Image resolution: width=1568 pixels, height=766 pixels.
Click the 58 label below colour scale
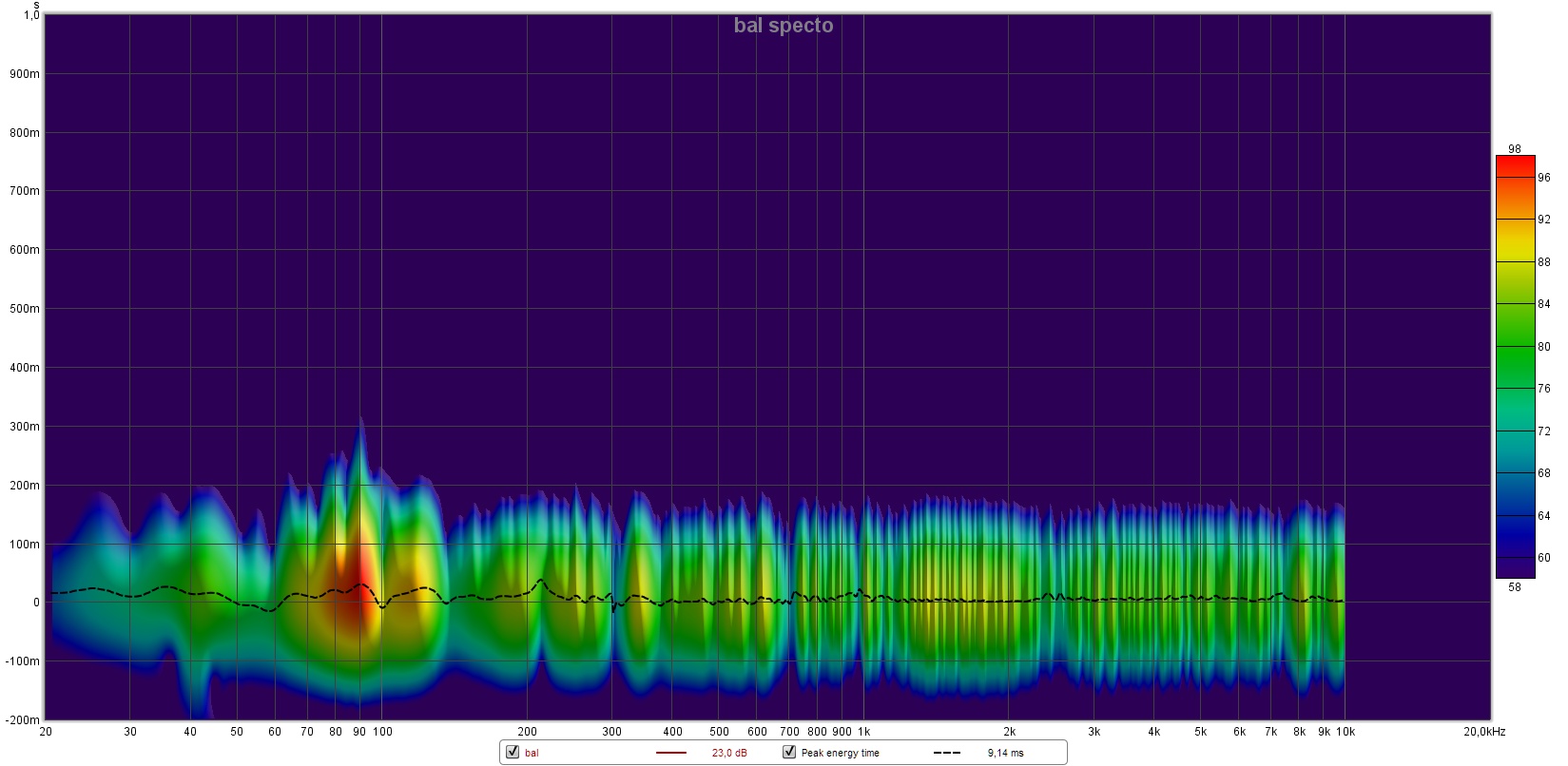pos(1514,586)
